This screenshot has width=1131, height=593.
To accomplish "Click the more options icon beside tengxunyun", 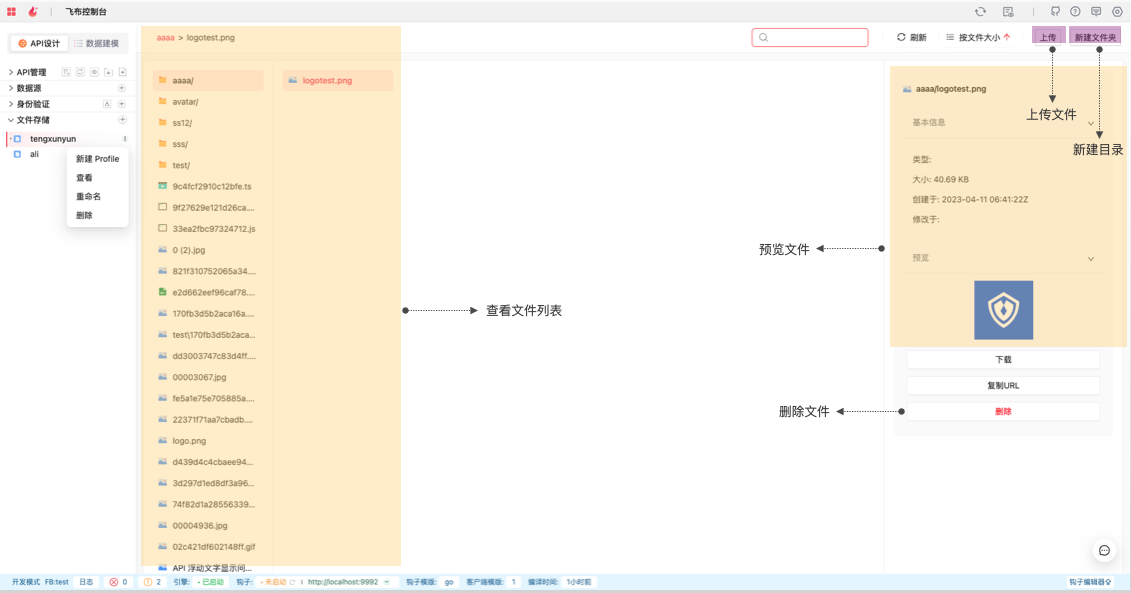I will tap(125, 139).
